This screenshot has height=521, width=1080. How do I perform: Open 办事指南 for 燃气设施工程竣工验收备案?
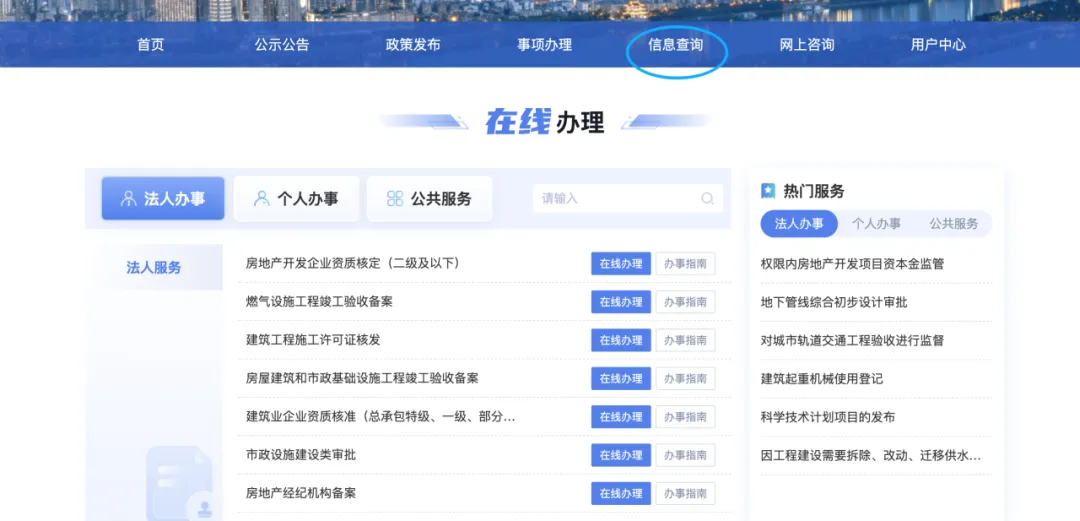pos(685,302)
